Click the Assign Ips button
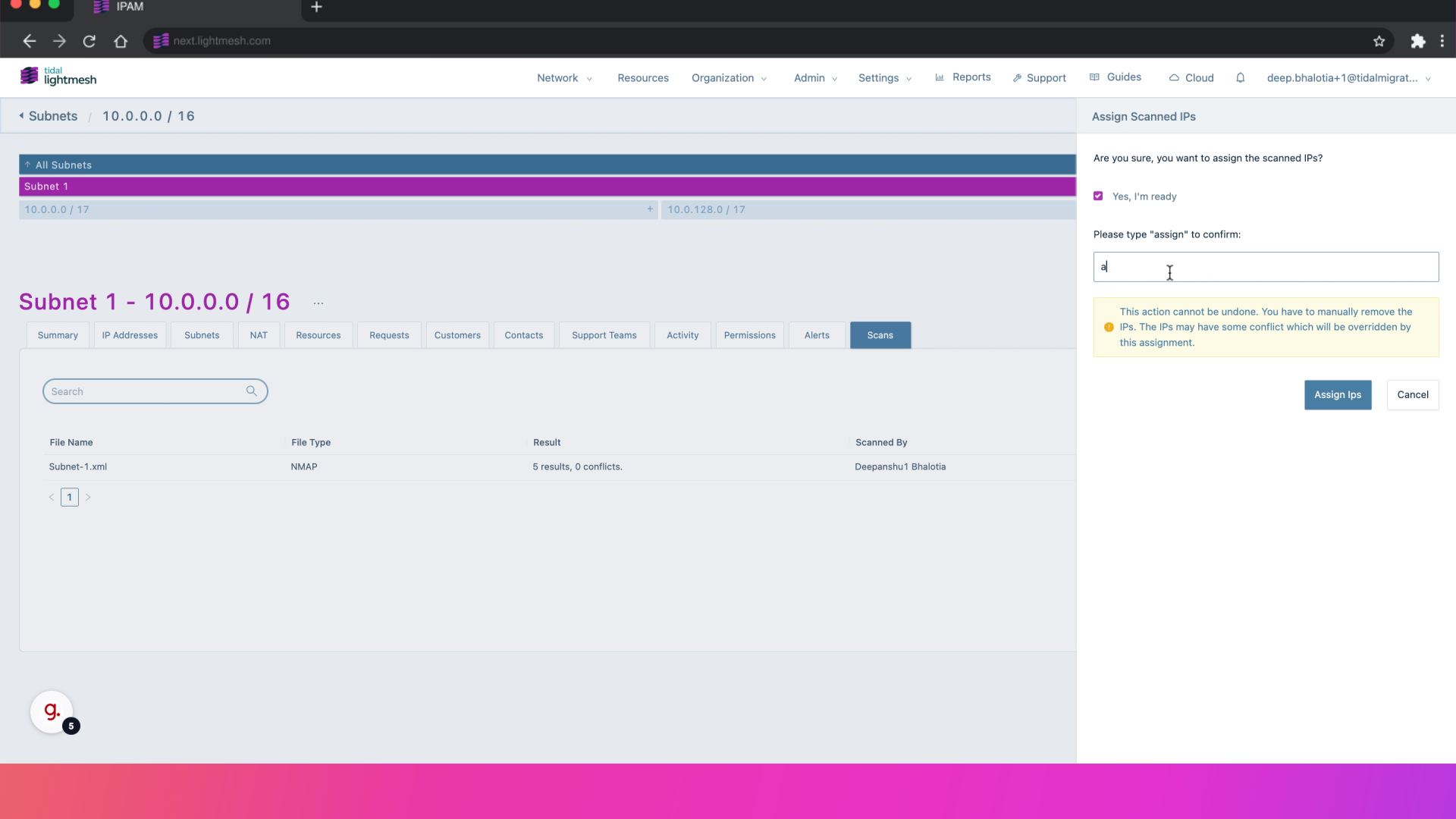This screenshot has width=1456, height=819. pos(1338,394)
